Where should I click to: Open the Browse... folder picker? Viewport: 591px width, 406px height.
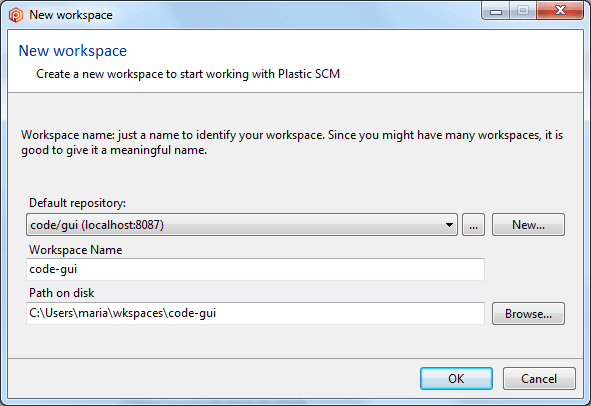[x=528, y=313]
